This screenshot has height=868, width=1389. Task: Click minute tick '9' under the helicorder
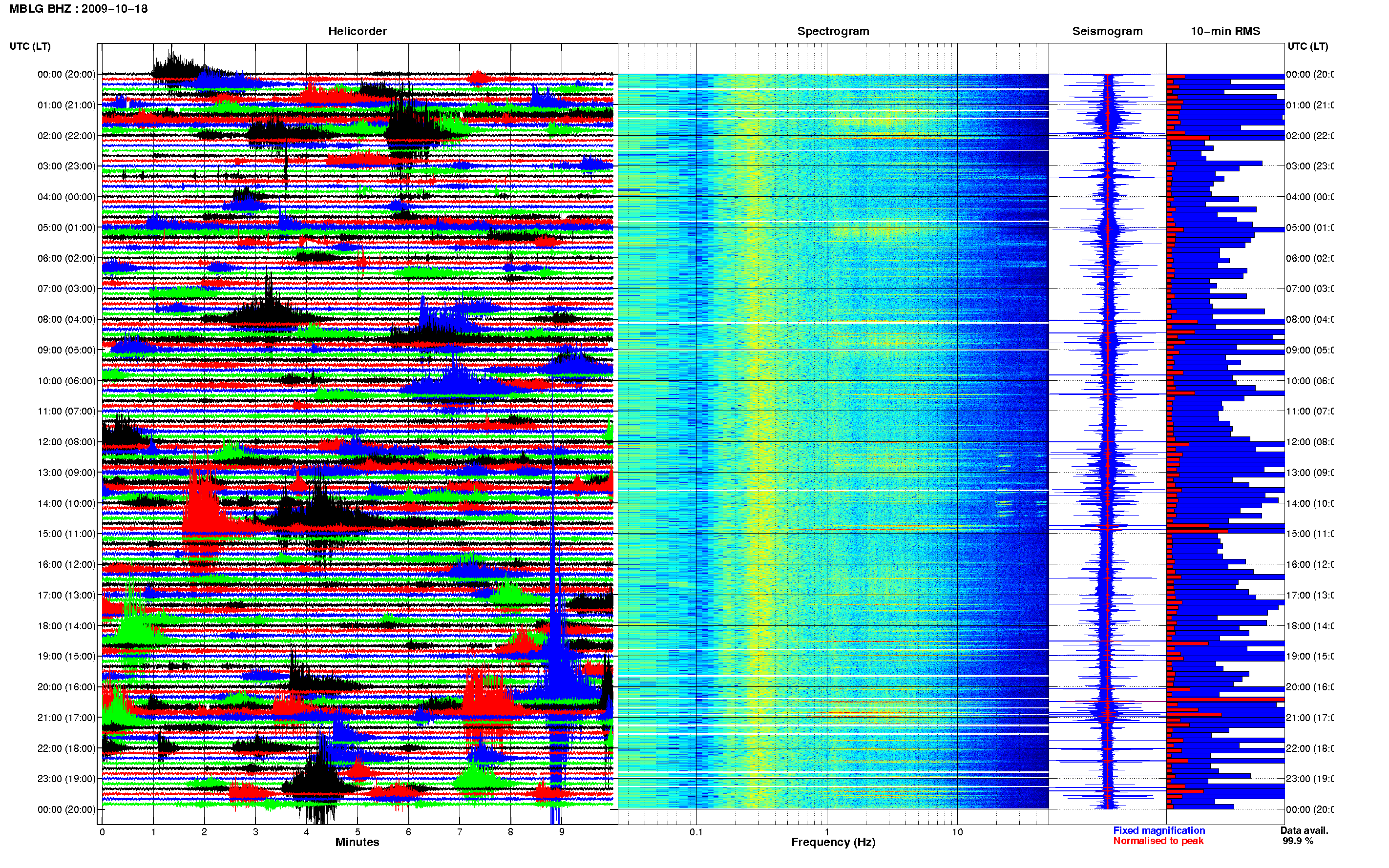562,831
